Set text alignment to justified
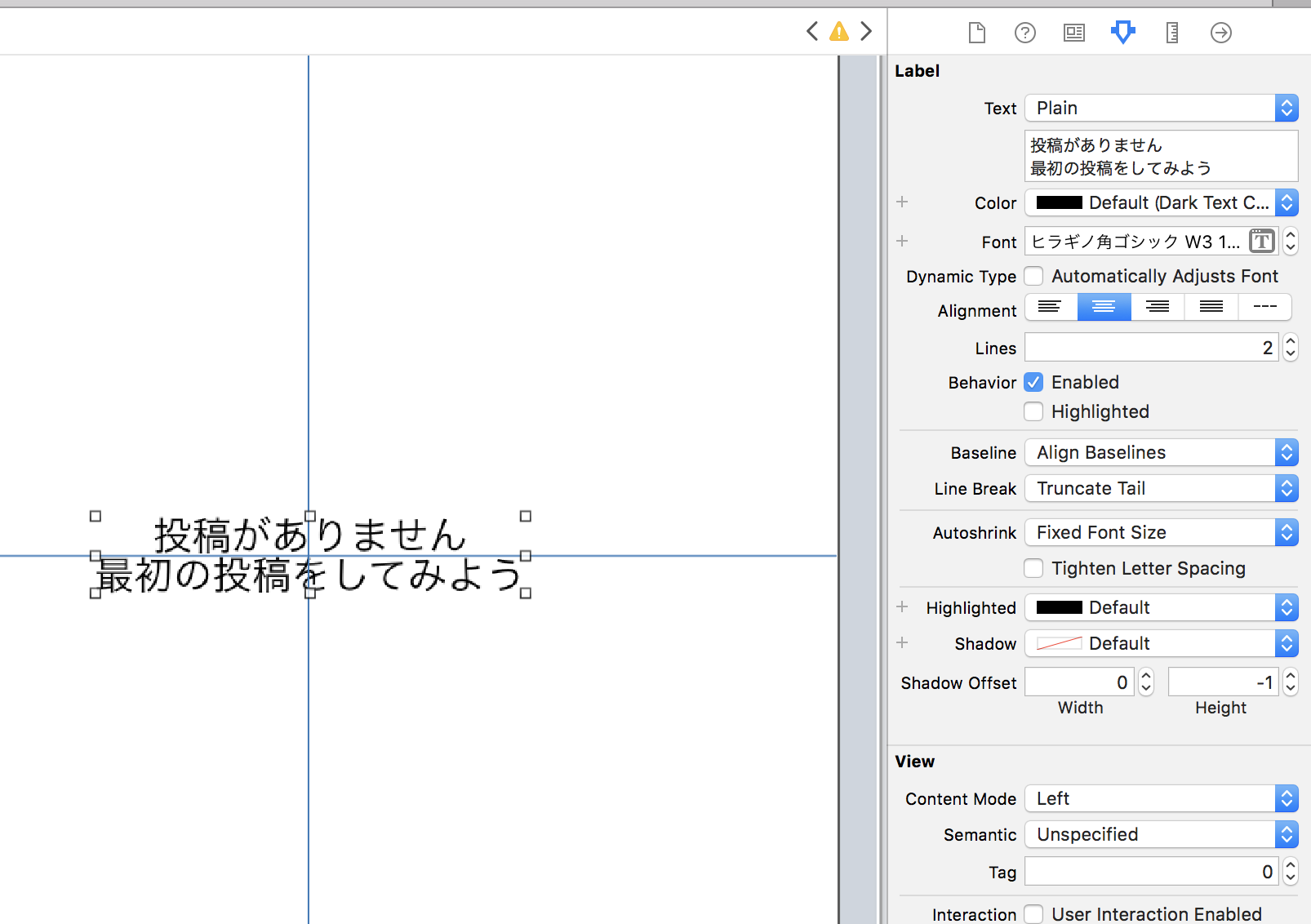The width and height of the screenshot is (1311, 924). [x=1211, y=307]
